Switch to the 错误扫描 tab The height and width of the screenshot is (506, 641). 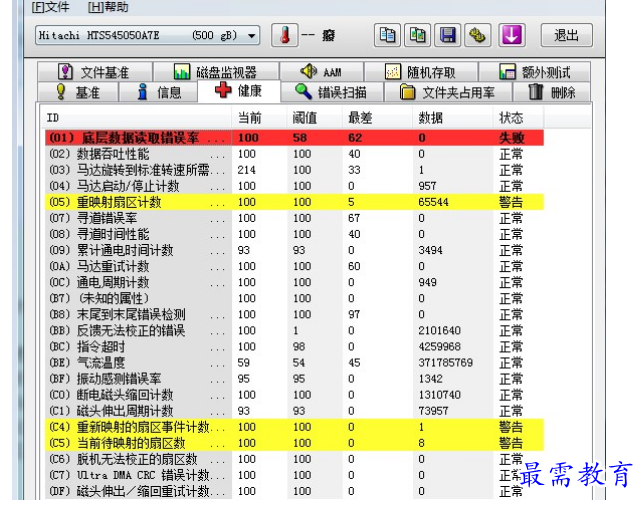(332, 92)
